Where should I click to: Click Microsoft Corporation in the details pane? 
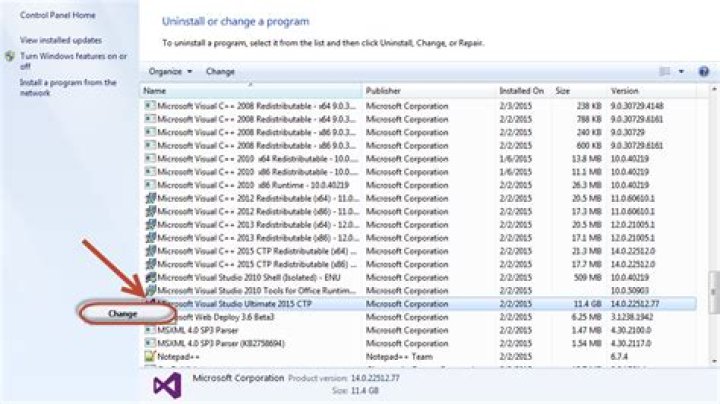pyautogui.click(x=238, y=378)
